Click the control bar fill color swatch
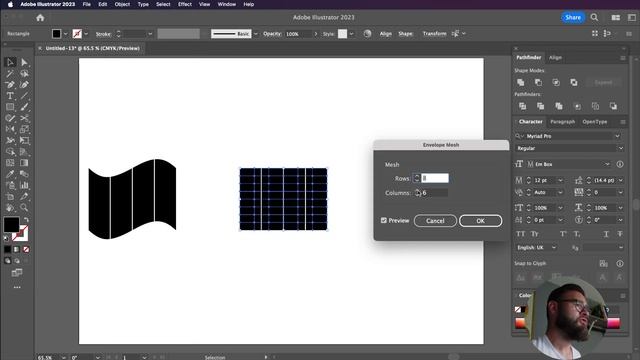The image size is (640, 360). 56,33
